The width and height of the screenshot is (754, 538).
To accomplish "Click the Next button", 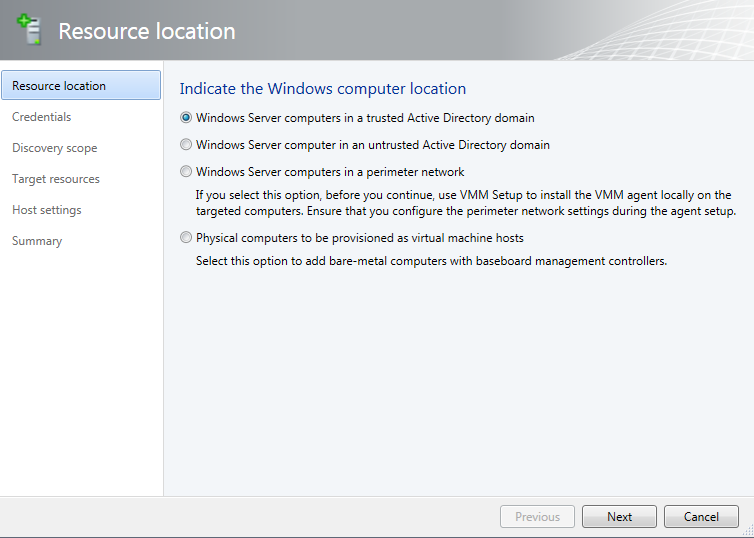I will point(619,516).
